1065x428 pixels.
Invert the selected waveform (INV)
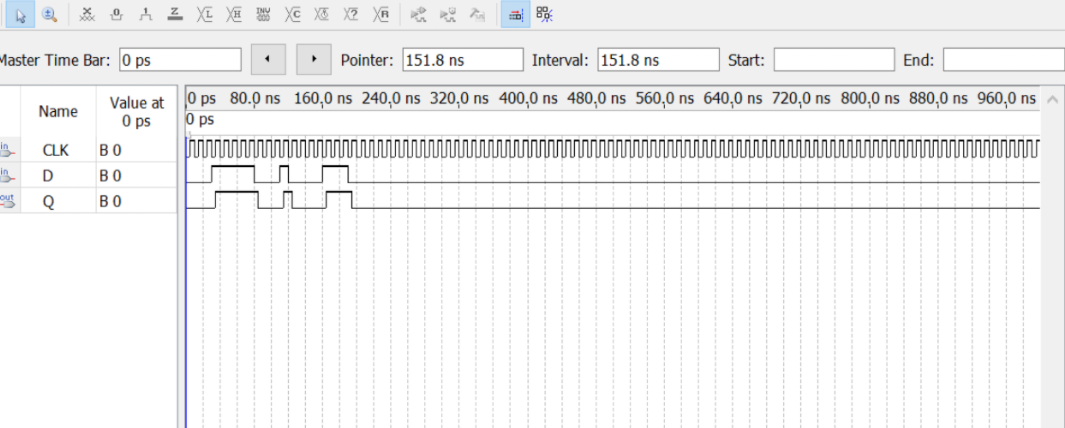[x=264, y=14]
